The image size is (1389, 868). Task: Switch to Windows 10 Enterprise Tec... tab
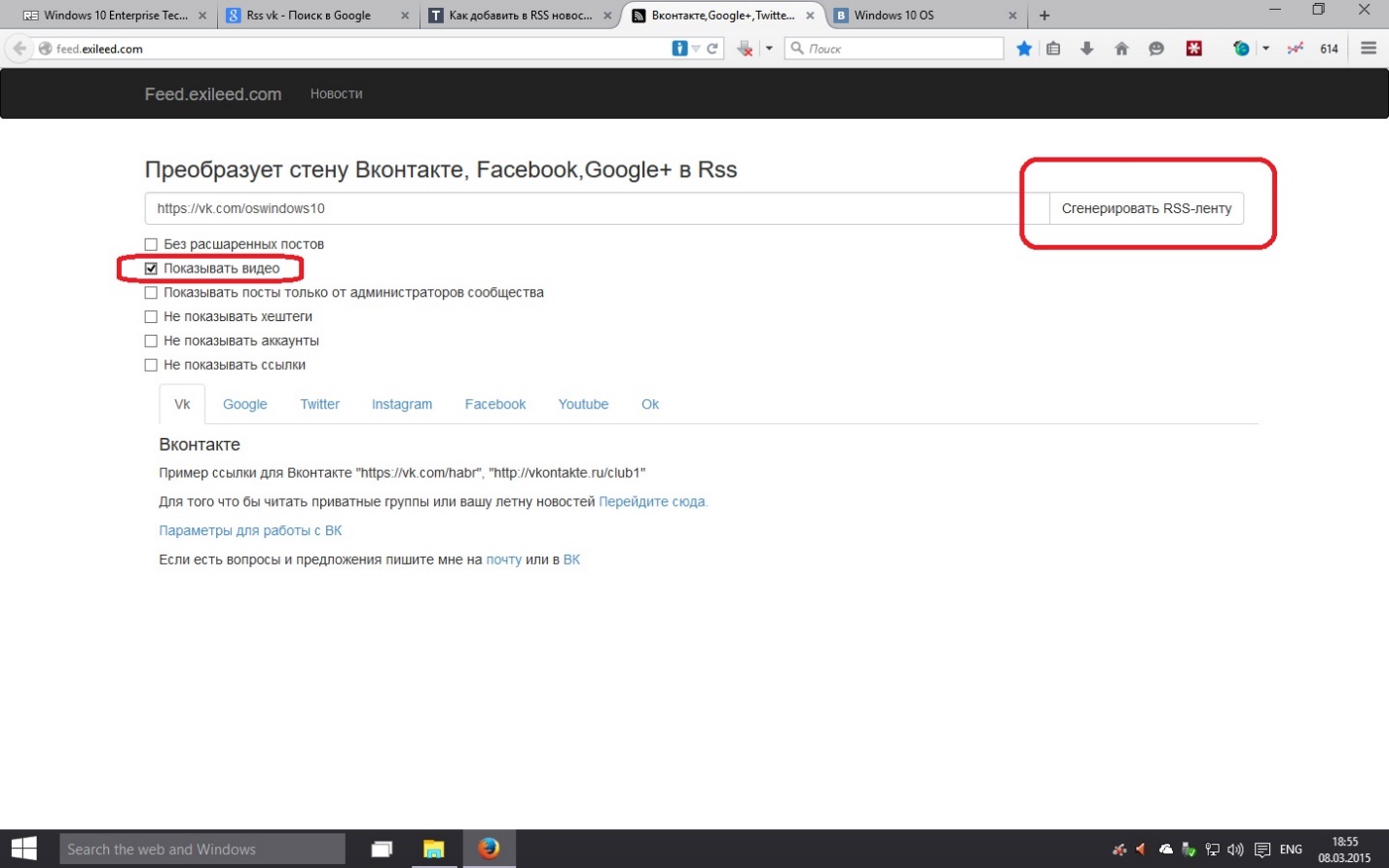click(x=115, y=16)
